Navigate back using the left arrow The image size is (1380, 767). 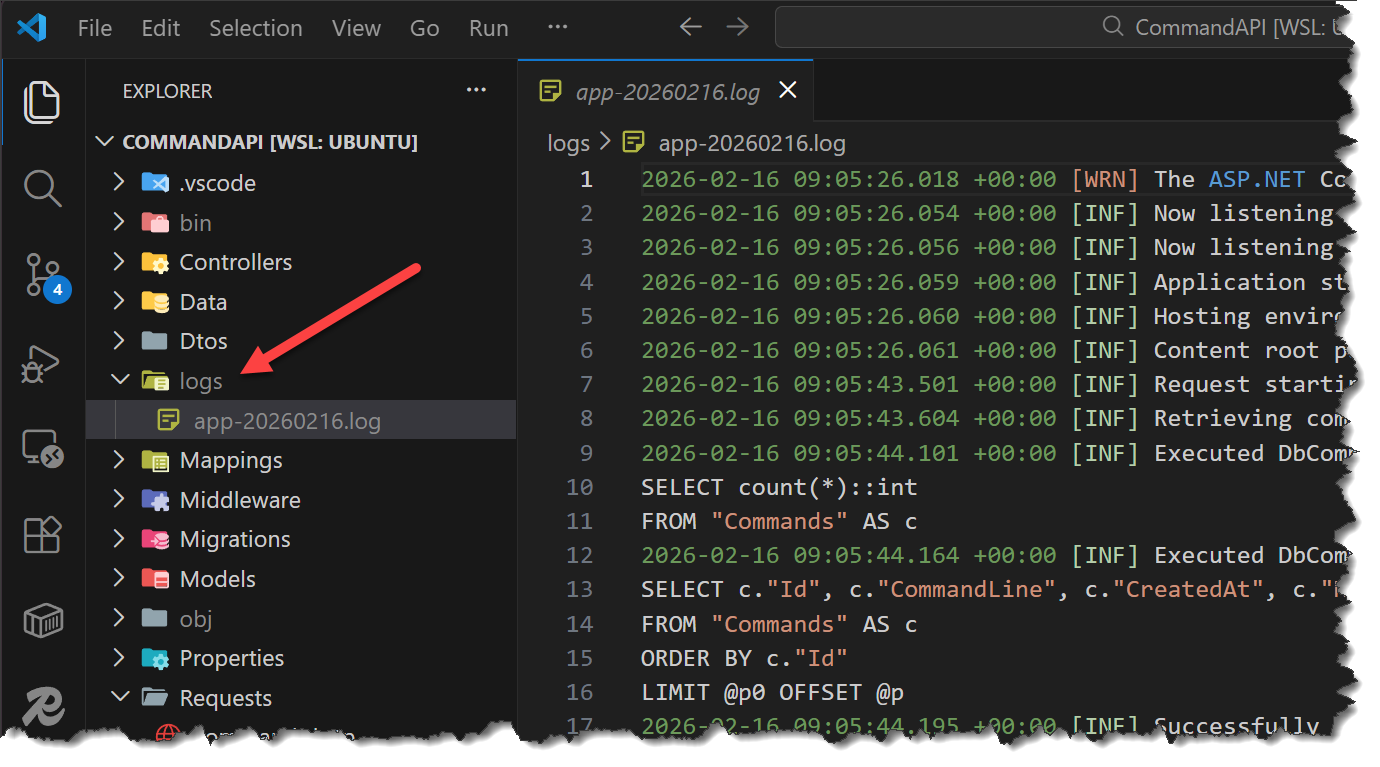pos(690,27)
